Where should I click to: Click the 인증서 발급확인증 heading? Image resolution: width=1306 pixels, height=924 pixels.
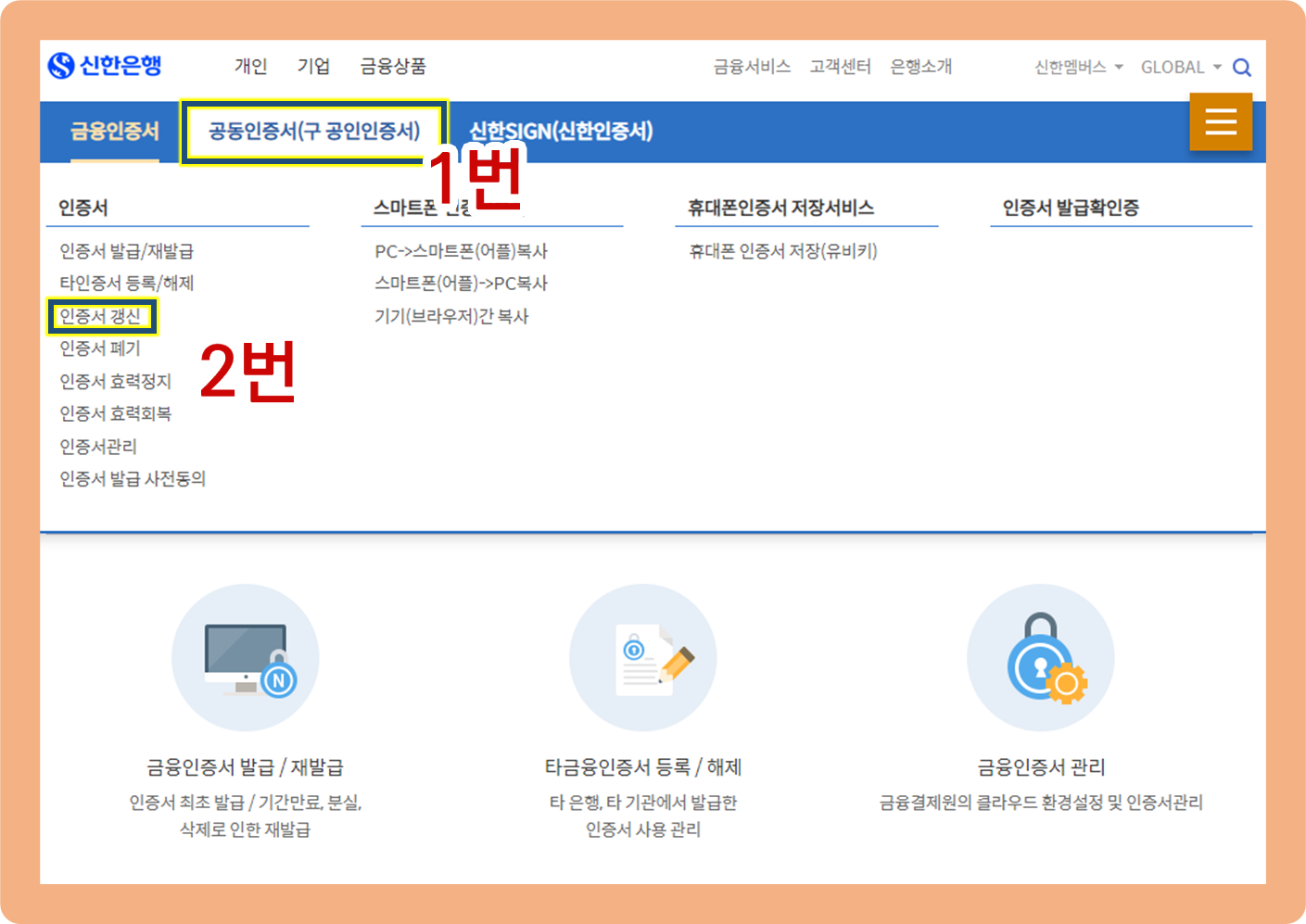point(1071,208)
